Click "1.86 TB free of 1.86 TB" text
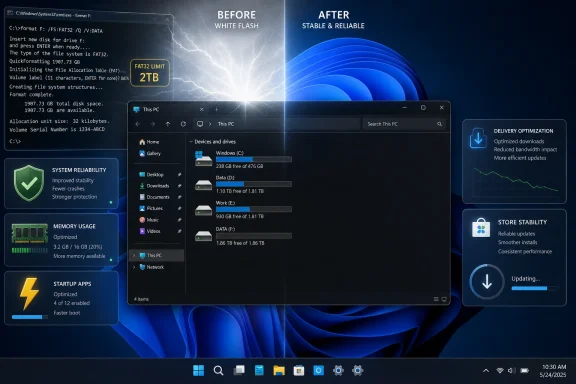Image resolution: width=576 pixels, height=384 pixels. [240, 243]
